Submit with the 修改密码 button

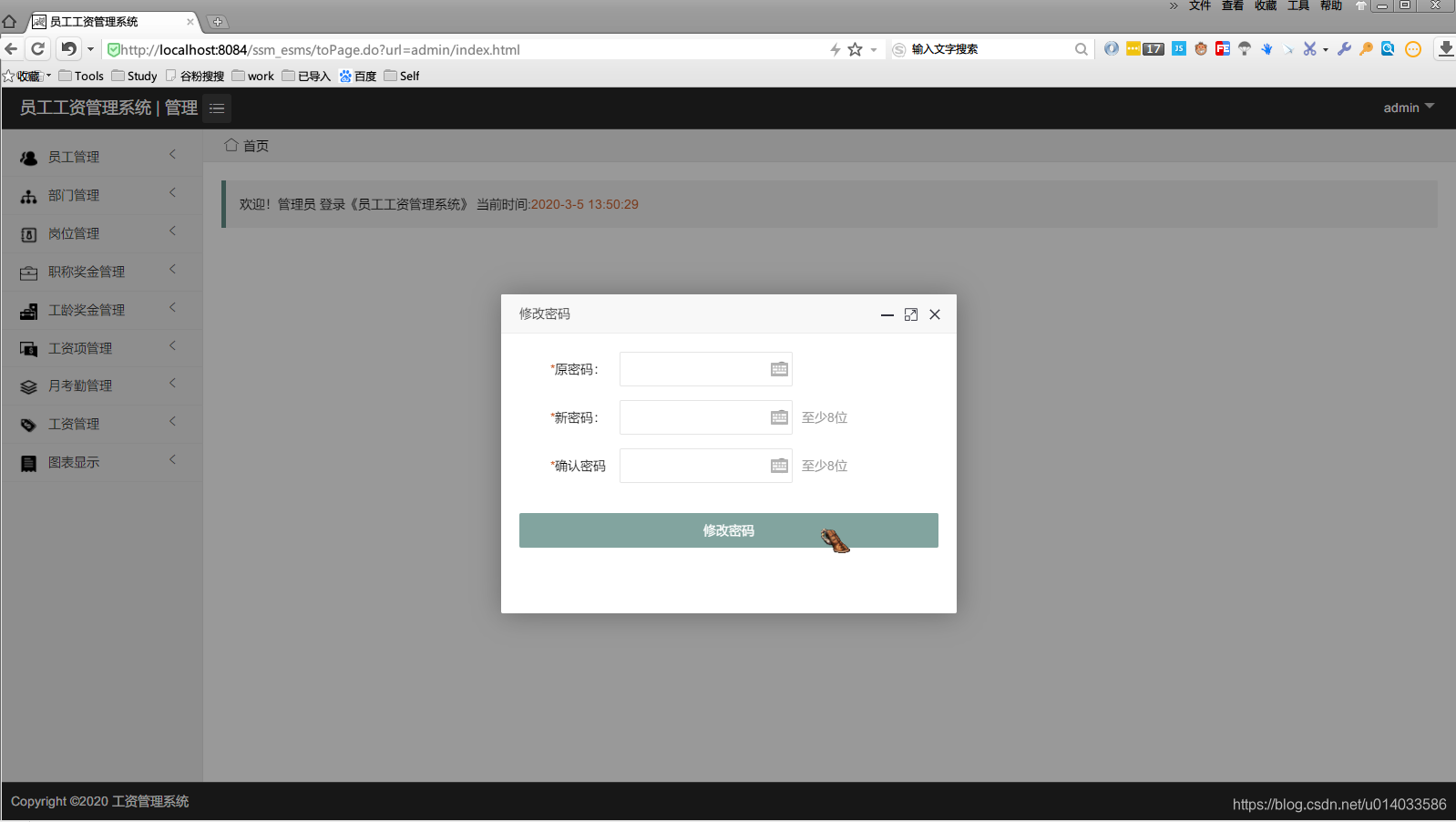click(x=729, y=530)
